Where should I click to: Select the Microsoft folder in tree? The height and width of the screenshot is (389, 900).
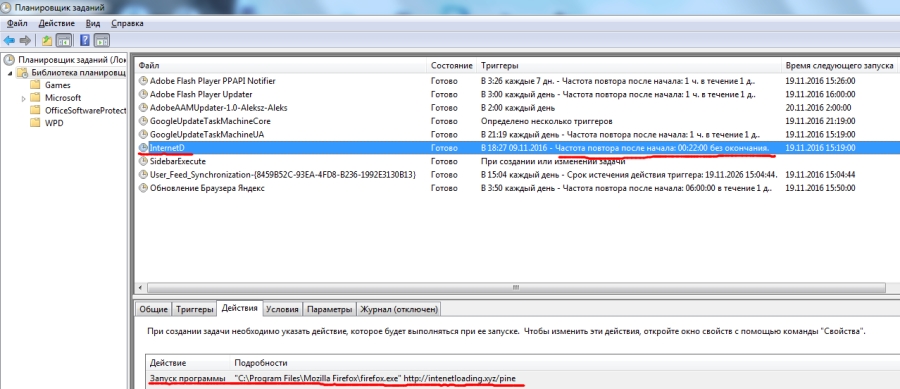63,98
